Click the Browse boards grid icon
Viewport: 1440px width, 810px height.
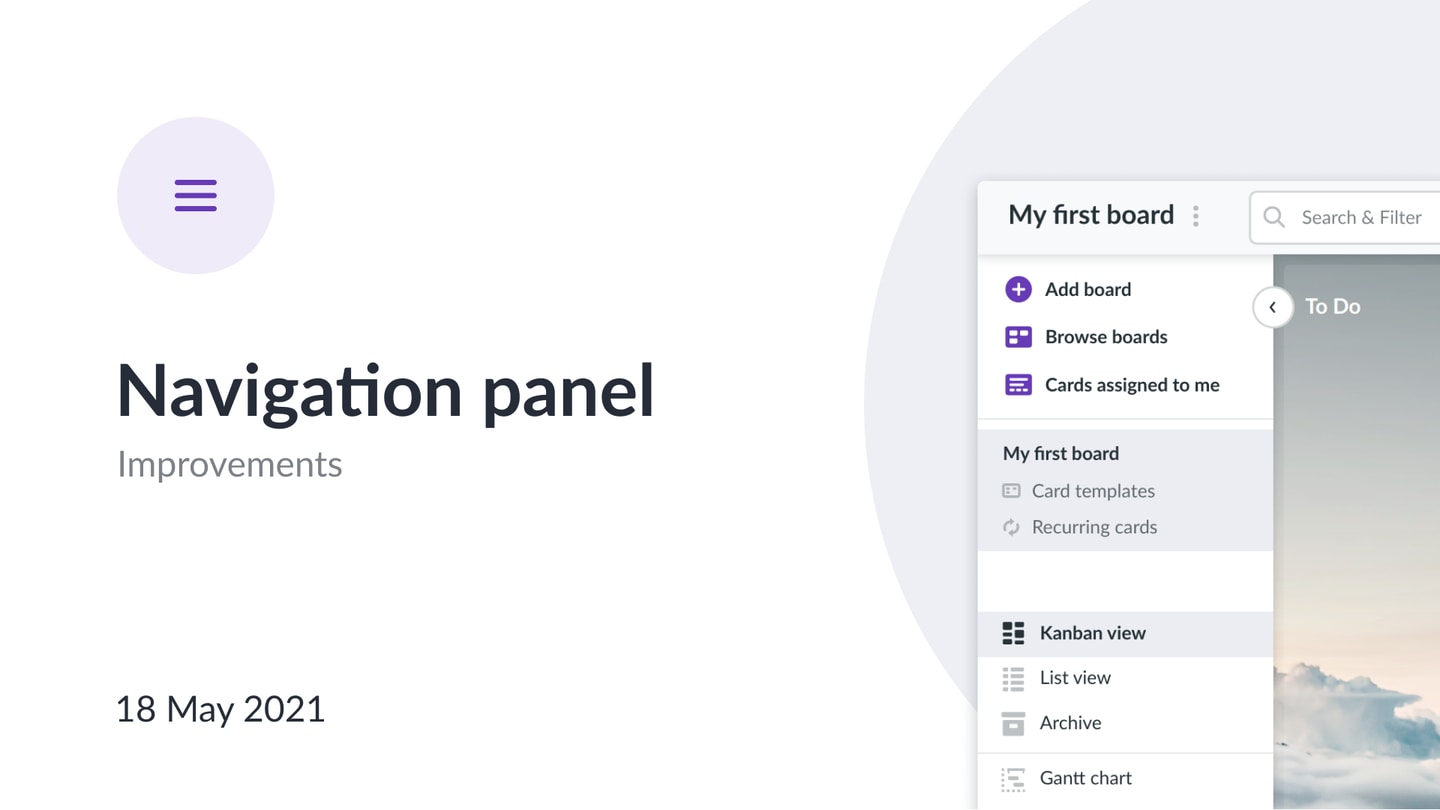pos(1018,337)
